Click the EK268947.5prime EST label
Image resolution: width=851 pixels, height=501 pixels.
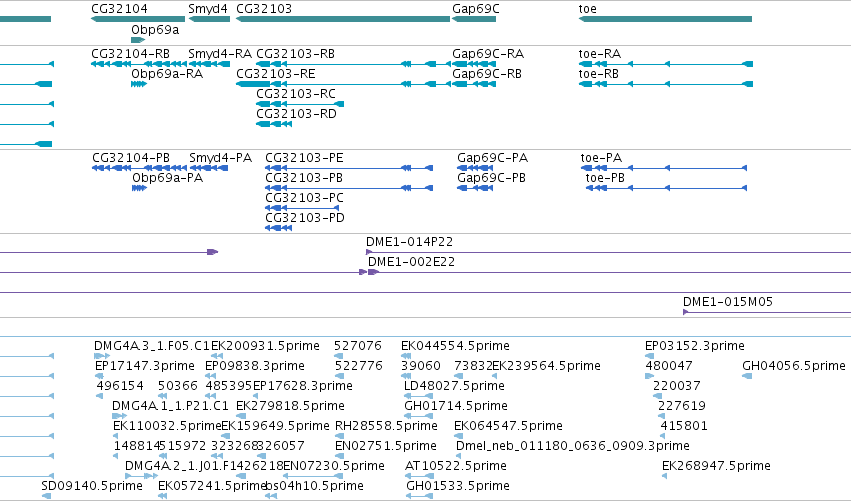(x=716, y=467)
